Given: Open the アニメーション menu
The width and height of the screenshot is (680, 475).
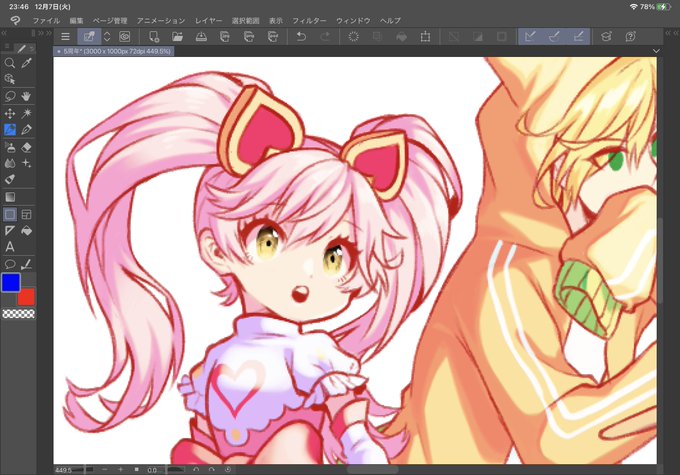Looking at the screenshot, I should pyautogui.click(x=161, y=20).
